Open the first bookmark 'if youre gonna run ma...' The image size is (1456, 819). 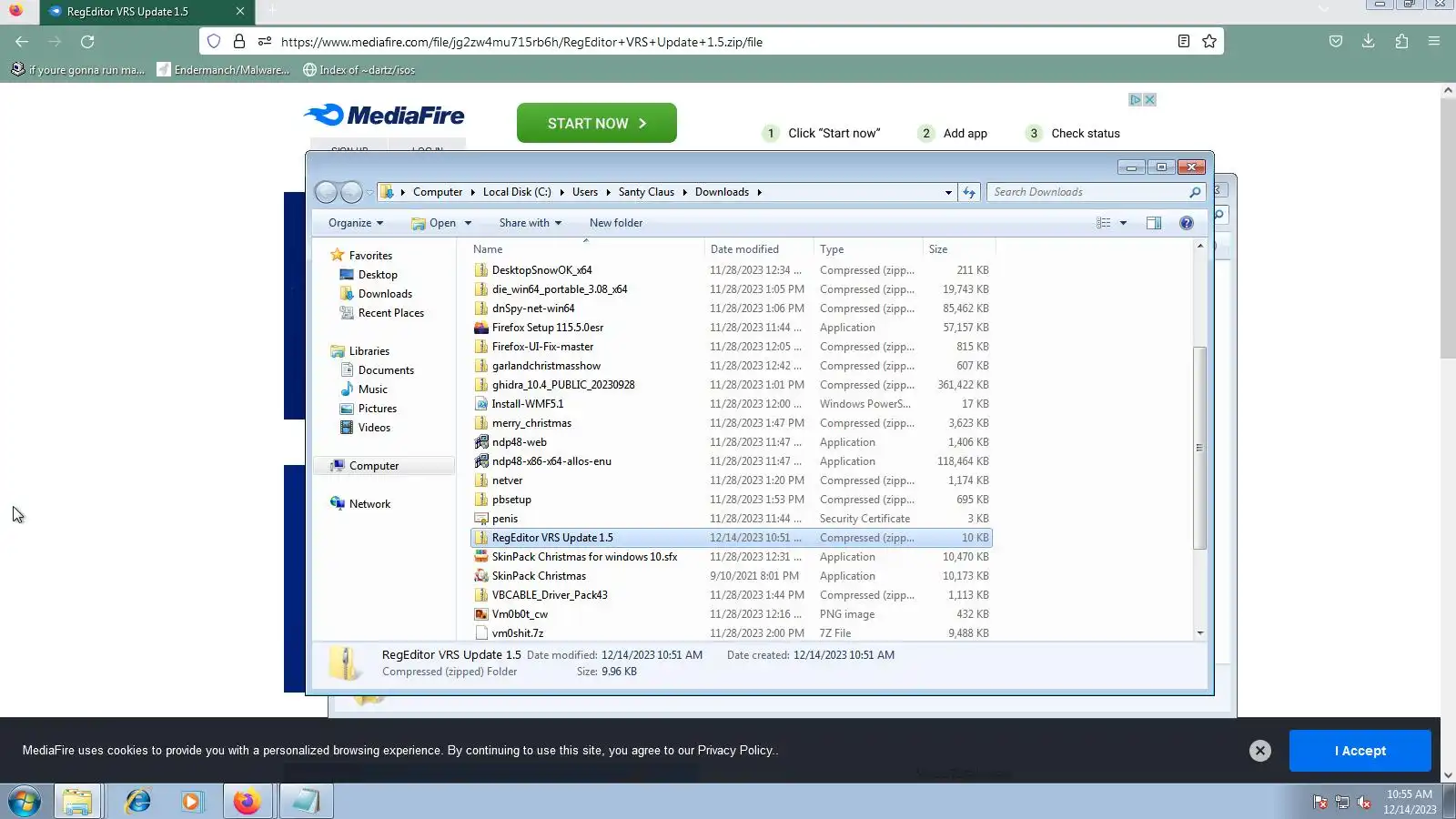click(77, 70)
